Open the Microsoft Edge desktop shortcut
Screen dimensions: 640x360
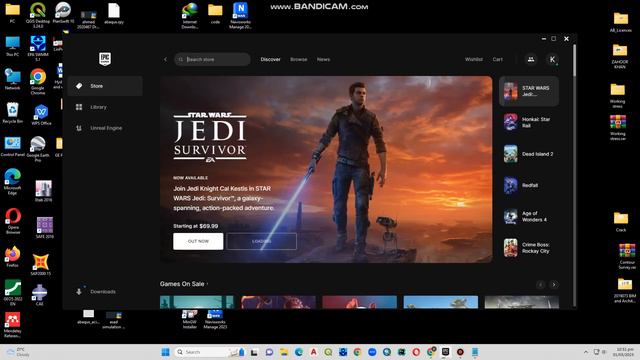point(12,181)
